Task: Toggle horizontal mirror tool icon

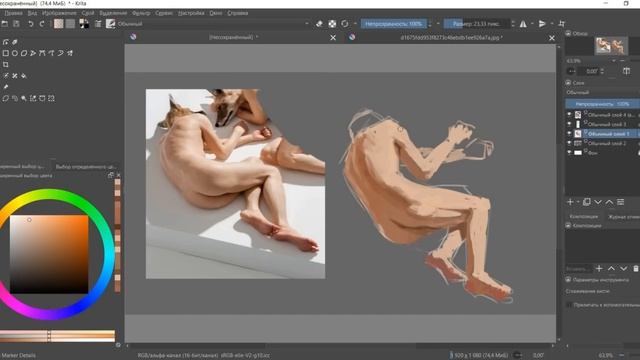Action: (x=523, y=24)
